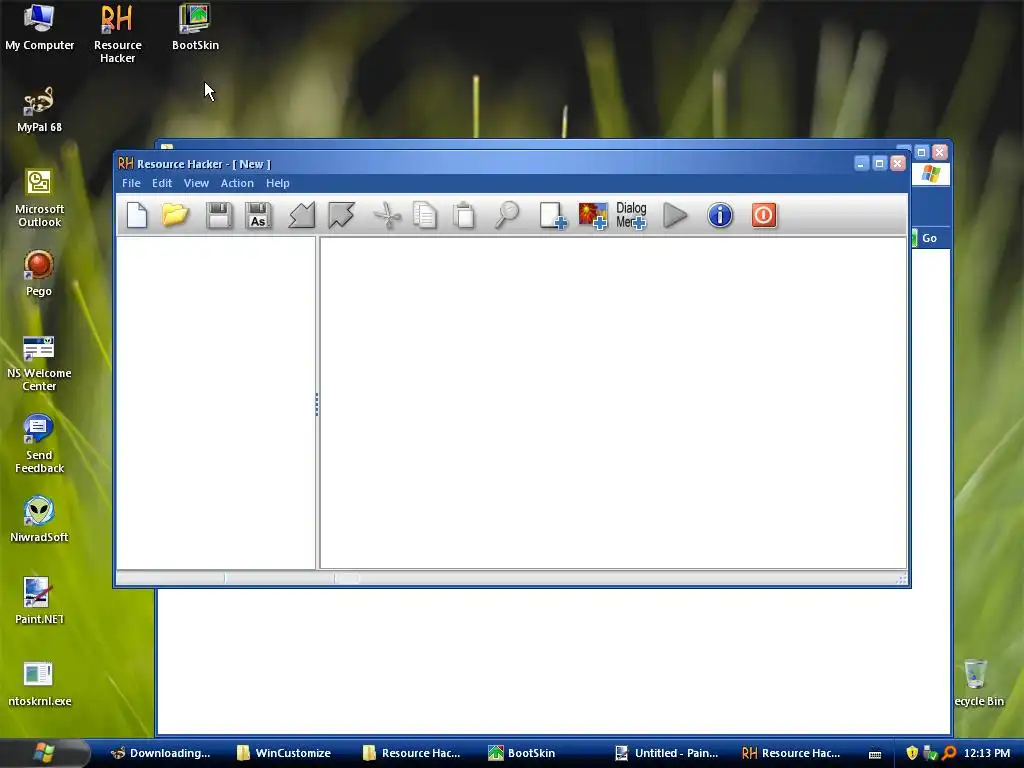Switch to Resource Hac... folder taskbar item
The height and width of the screenshot is (768, 1024).
pos(411,753)
